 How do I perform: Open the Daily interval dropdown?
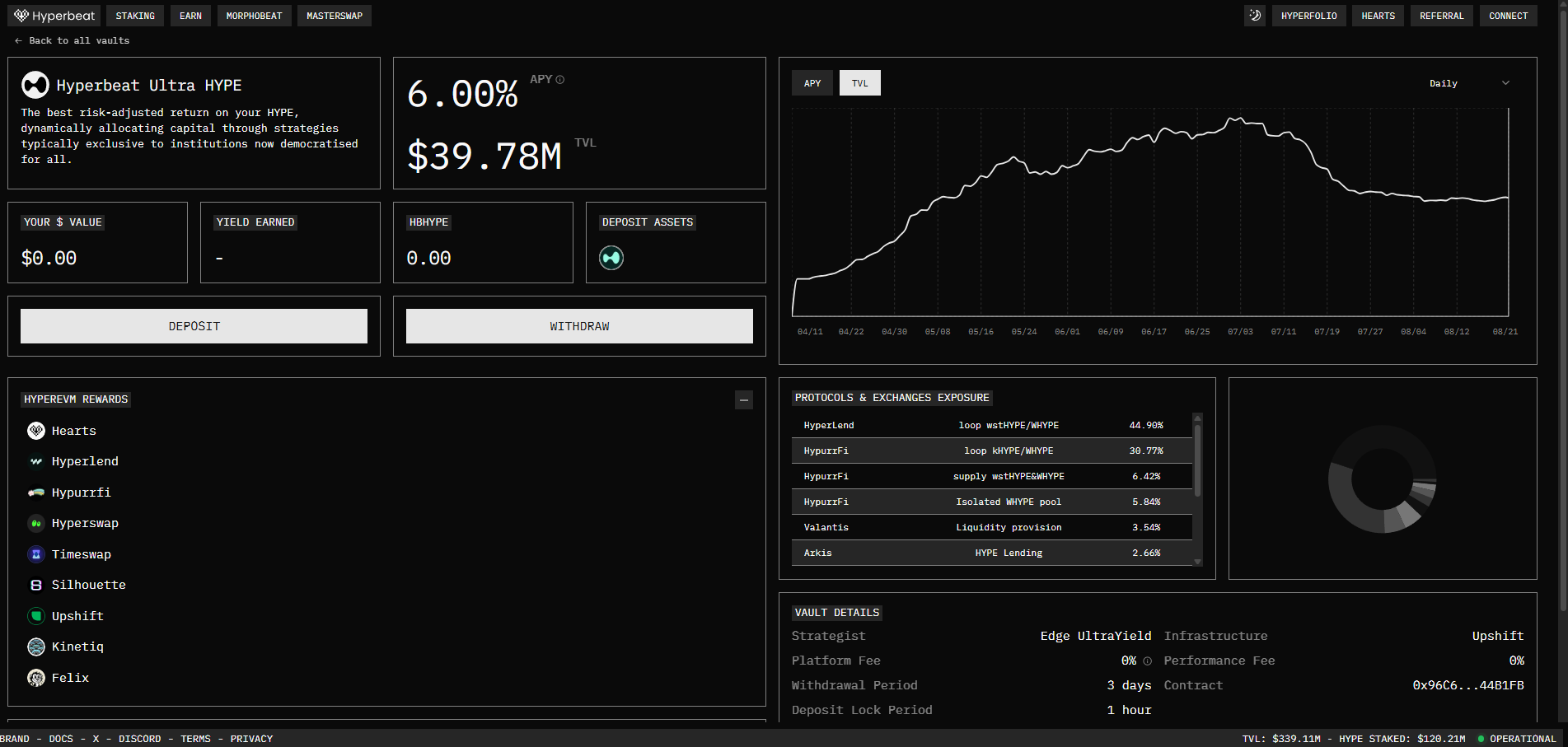[x=1468, y=83]
